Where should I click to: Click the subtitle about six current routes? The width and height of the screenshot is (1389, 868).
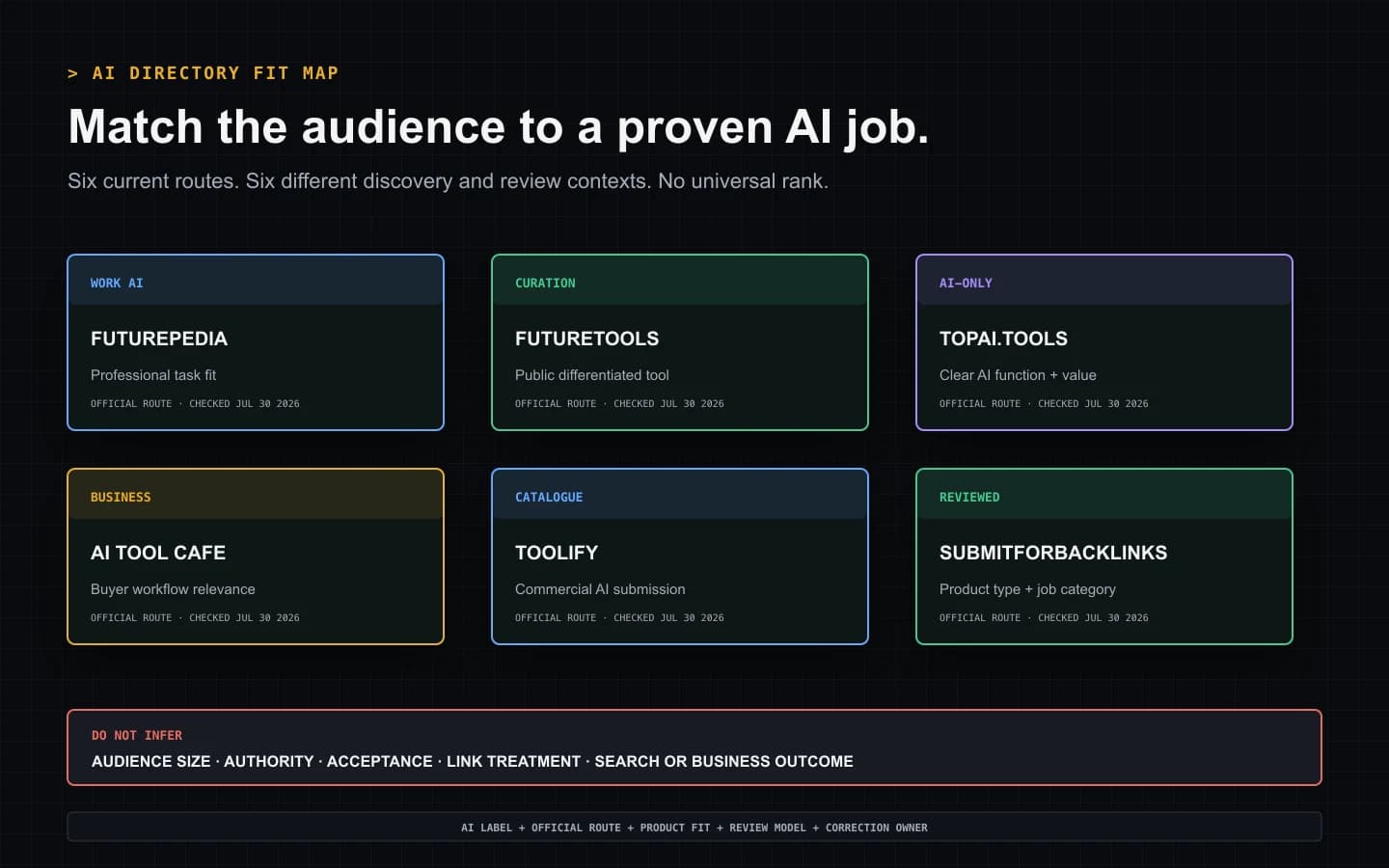click(448, 181)
